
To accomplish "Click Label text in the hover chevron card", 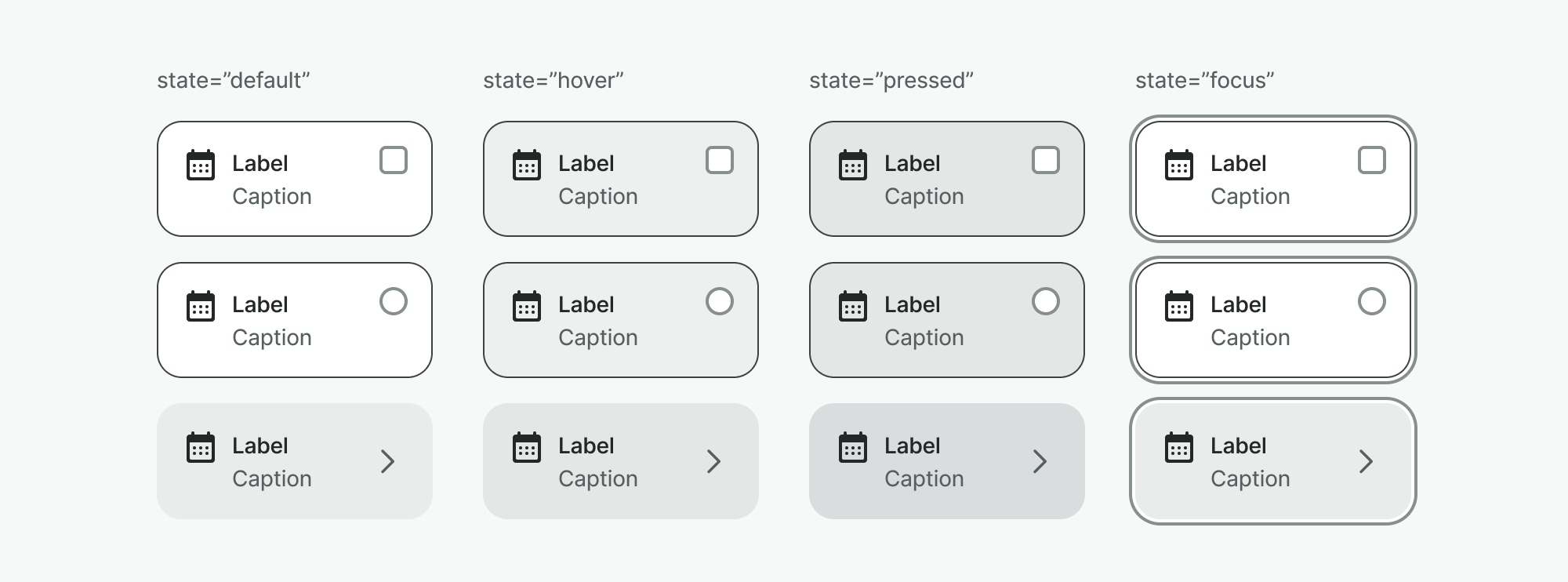I will pyautogui.click(x=586, y=446).
